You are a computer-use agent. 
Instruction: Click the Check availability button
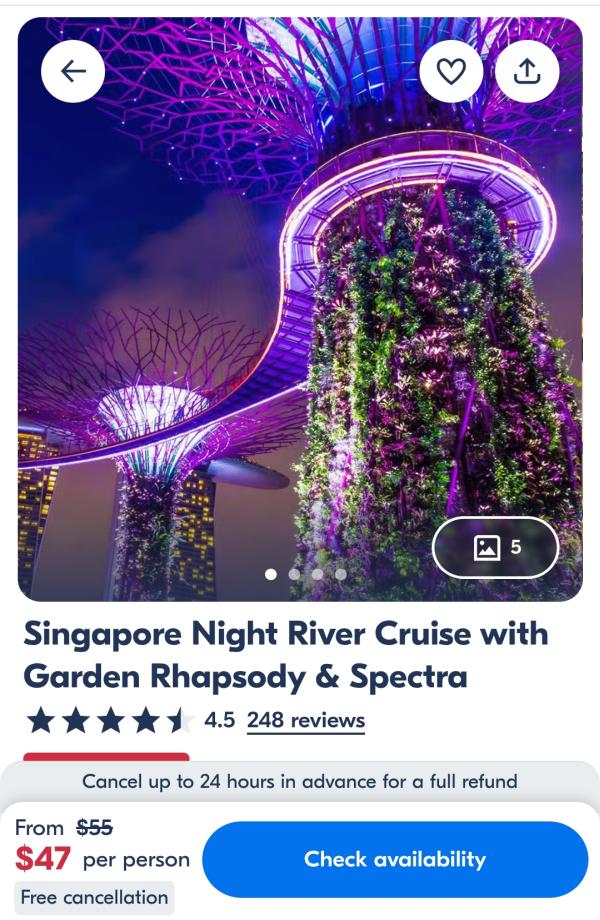[395, 859]
